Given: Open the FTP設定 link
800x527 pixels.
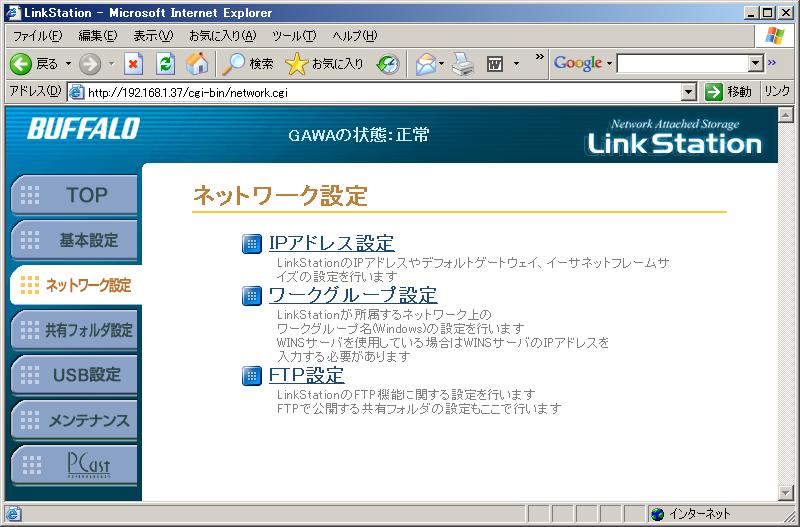Looking at the screenshot, I should [x=307, y=375].
